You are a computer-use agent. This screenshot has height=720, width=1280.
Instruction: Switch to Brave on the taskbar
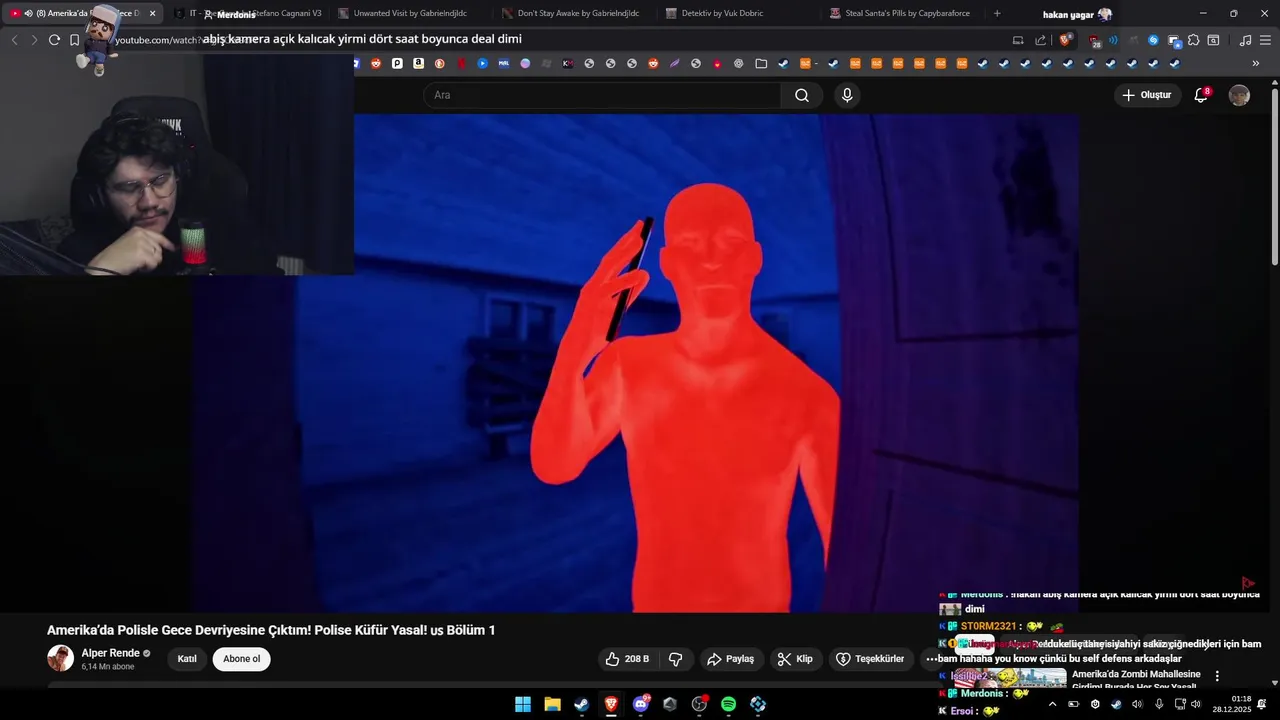pos(610,704)
